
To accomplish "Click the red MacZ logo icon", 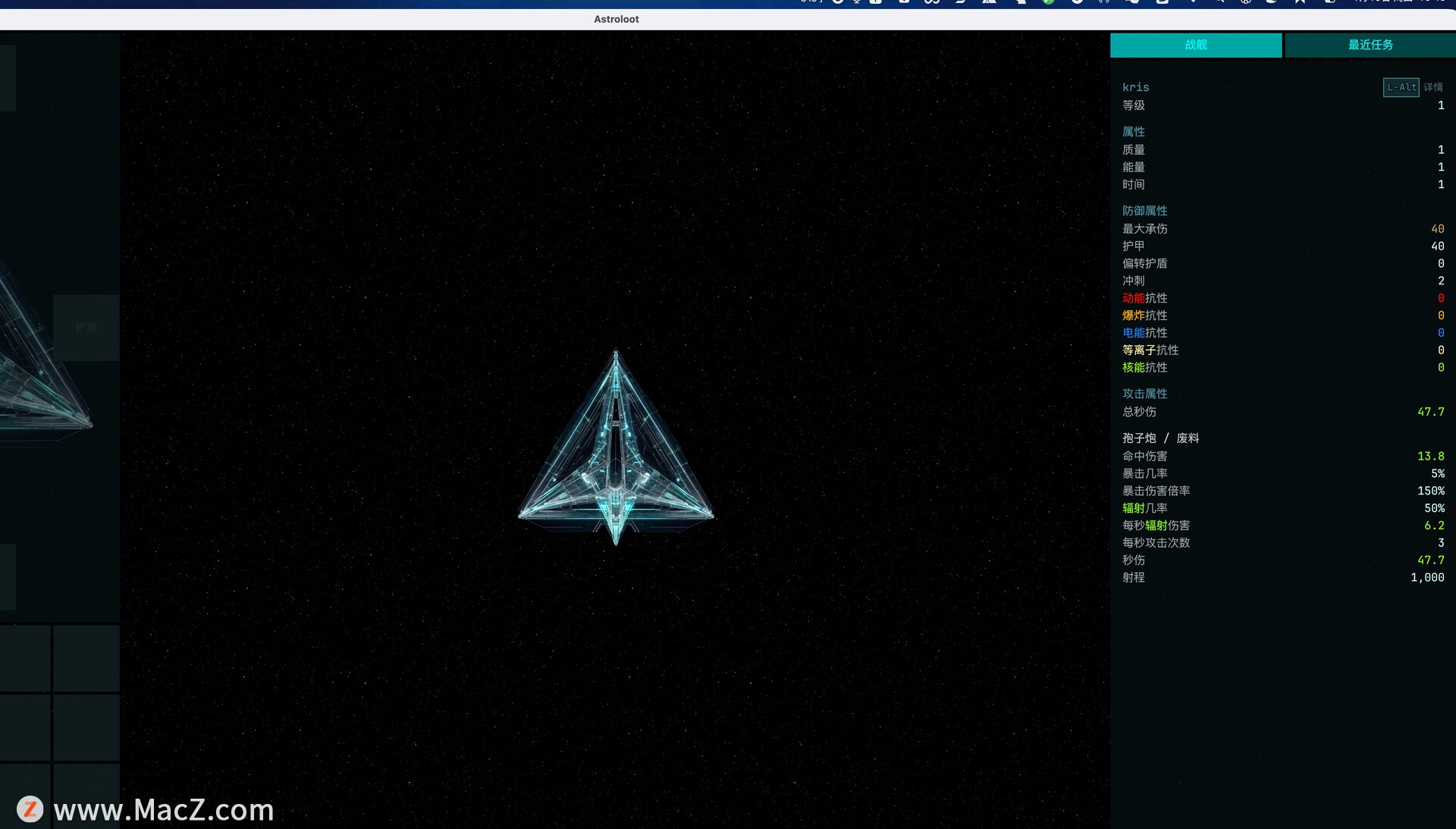I will click(x=30, y=809).
